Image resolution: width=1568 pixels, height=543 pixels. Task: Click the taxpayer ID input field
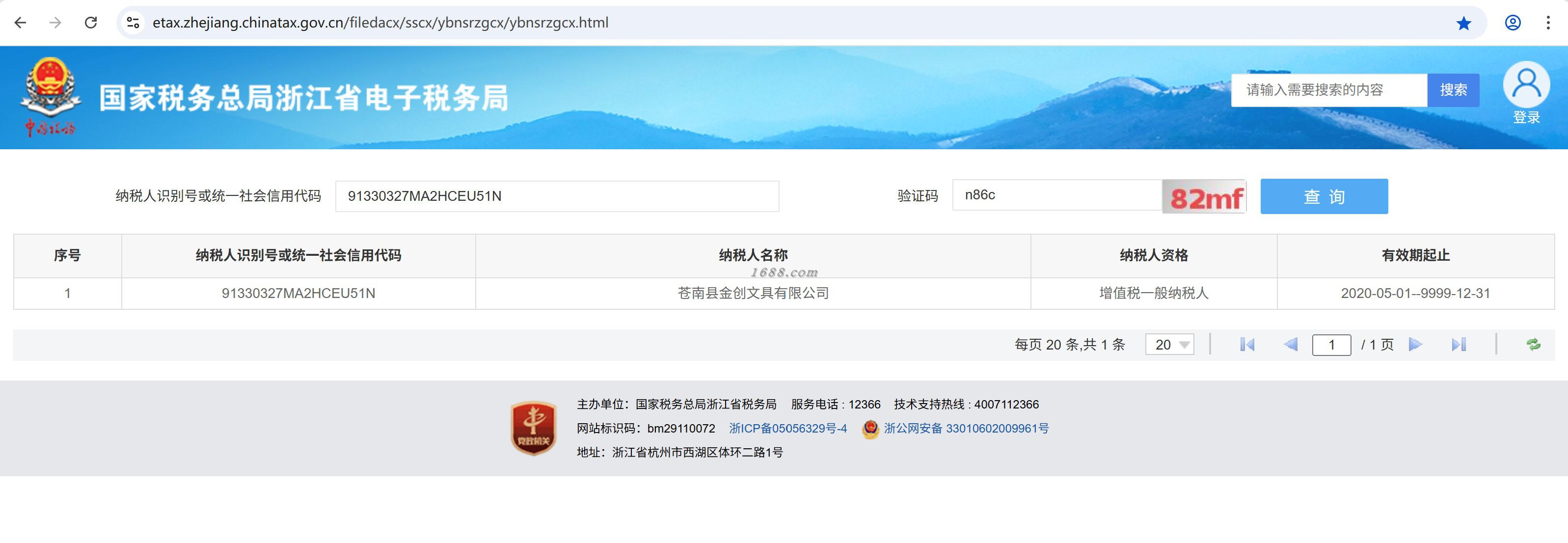click(x=557, y=196)
